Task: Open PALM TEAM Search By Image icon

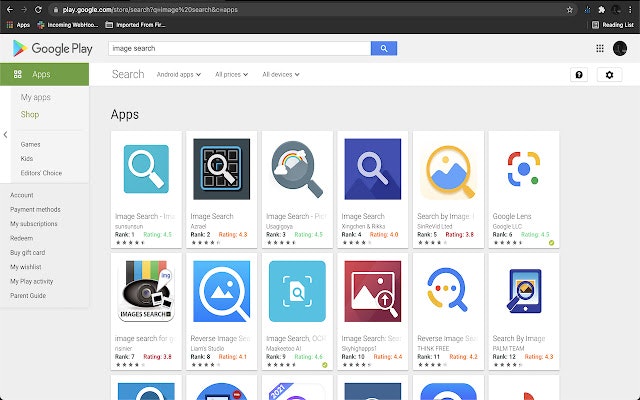Action: pos(524,291)
